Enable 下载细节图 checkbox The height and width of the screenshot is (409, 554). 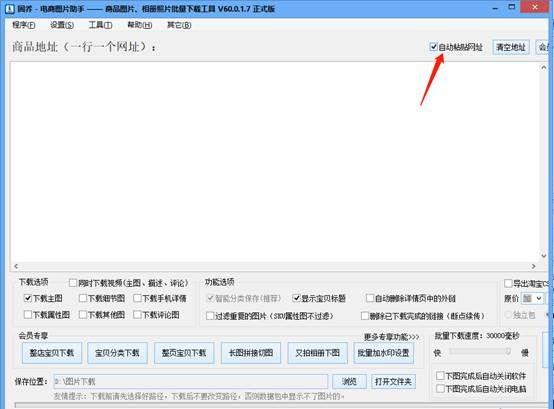(x=83, y=298)
